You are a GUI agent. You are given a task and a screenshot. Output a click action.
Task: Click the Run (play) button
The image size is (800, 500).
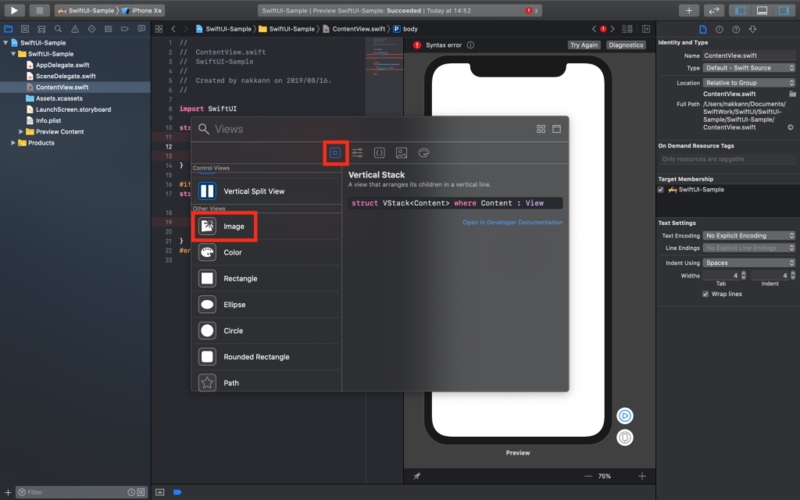[x=14, y=10]
